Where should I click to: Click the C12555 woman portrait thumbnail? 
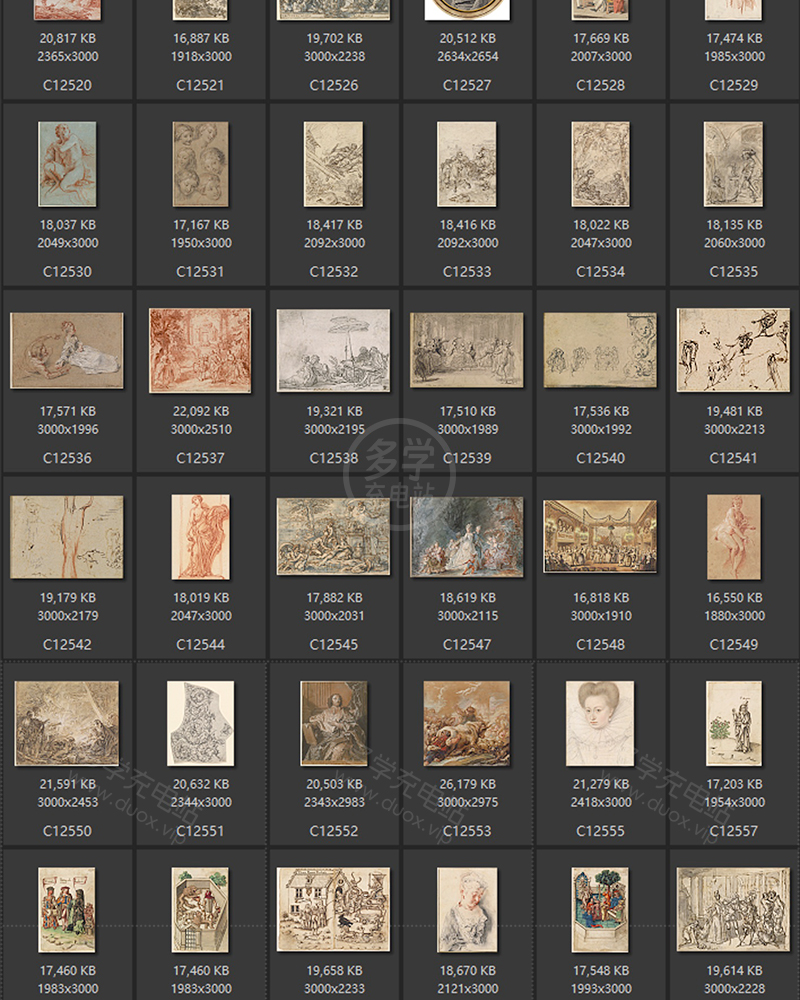pos(600,723)
